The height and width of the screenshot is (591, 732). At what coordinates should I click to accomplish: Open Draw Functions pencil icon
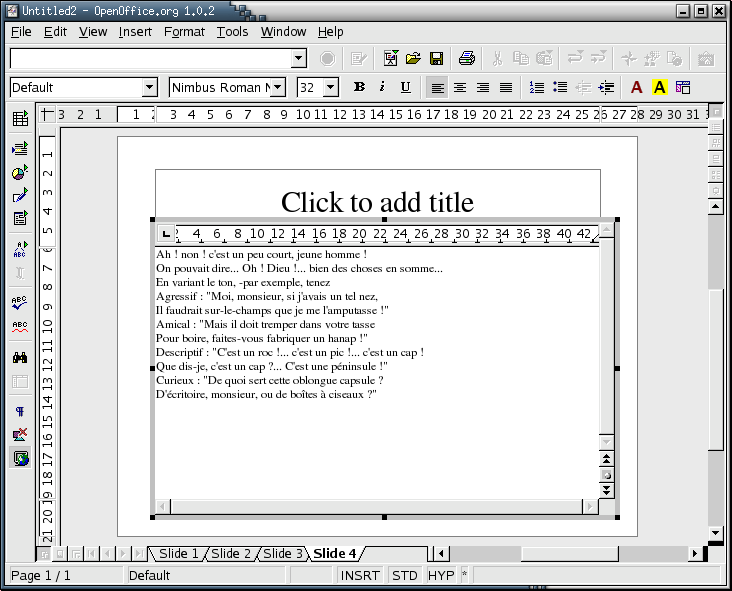pyautogui.click(x=20, y=195)
